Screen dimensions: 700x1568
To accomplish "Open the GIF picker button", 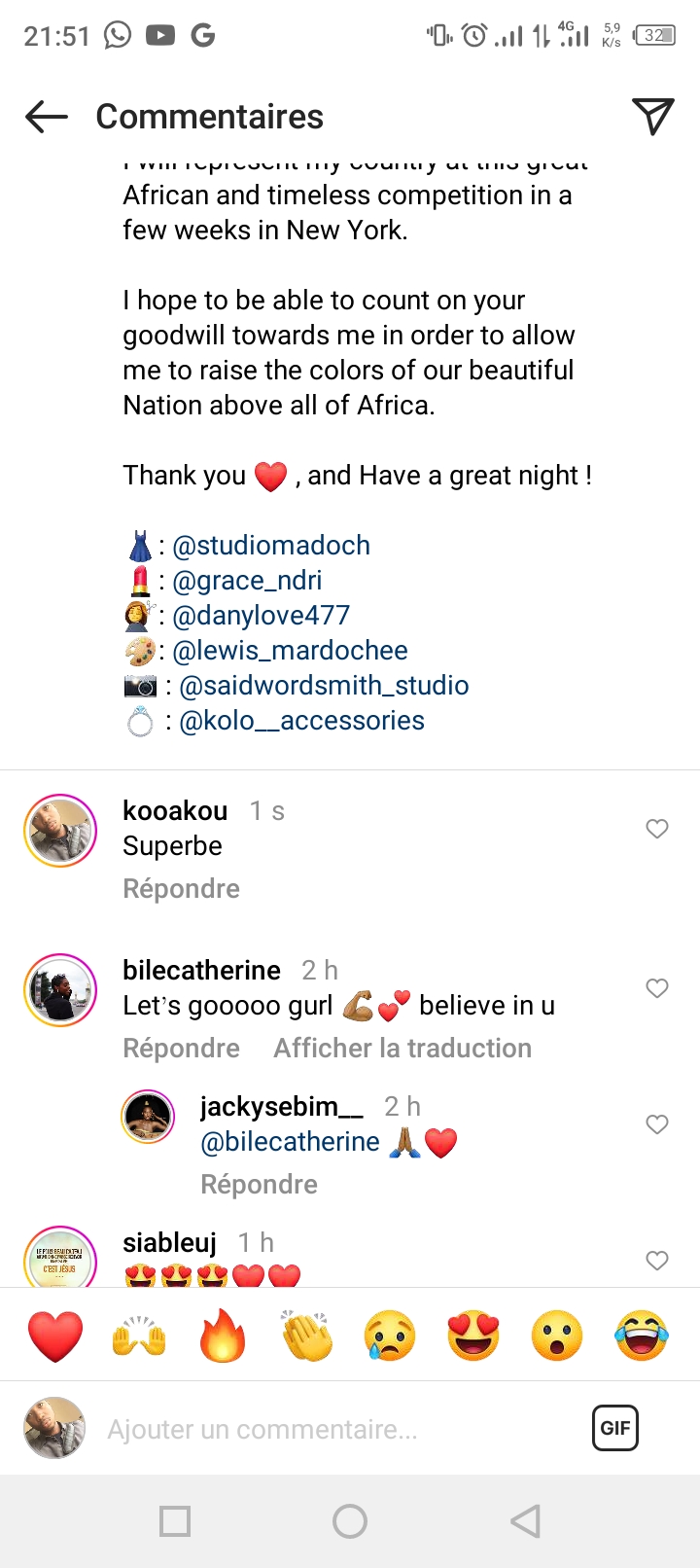I will click(614, 1428).
